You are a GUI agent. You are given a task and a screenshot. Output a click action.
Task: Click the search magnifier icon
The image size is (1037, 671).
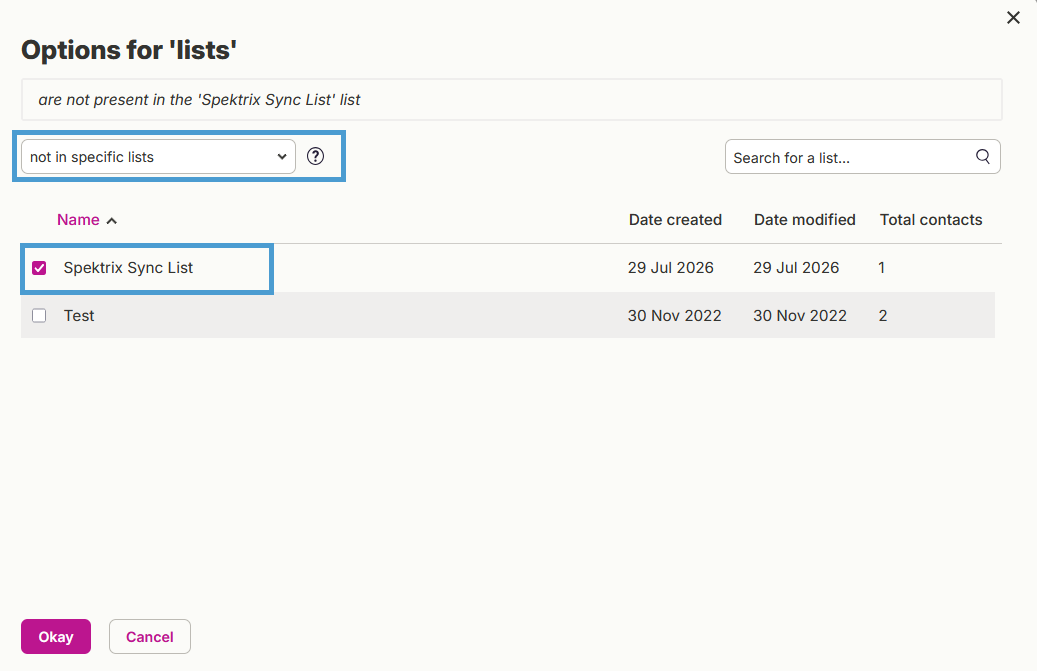click(983, 157)
